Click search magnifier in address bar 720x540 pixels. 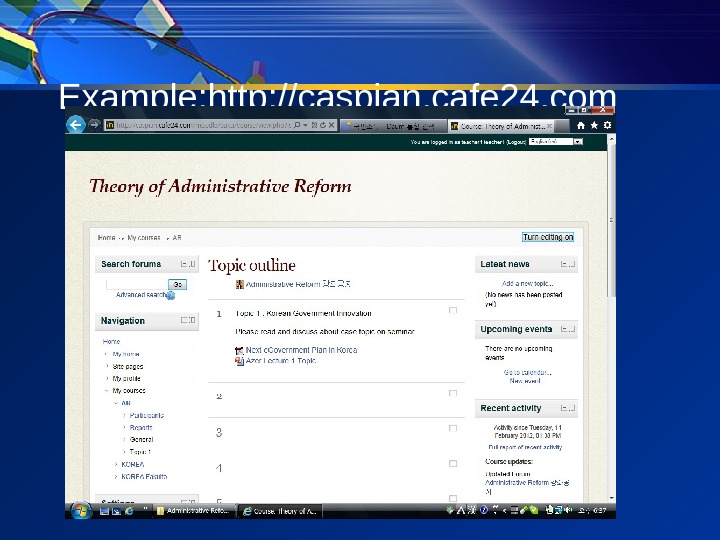point(297,125)
